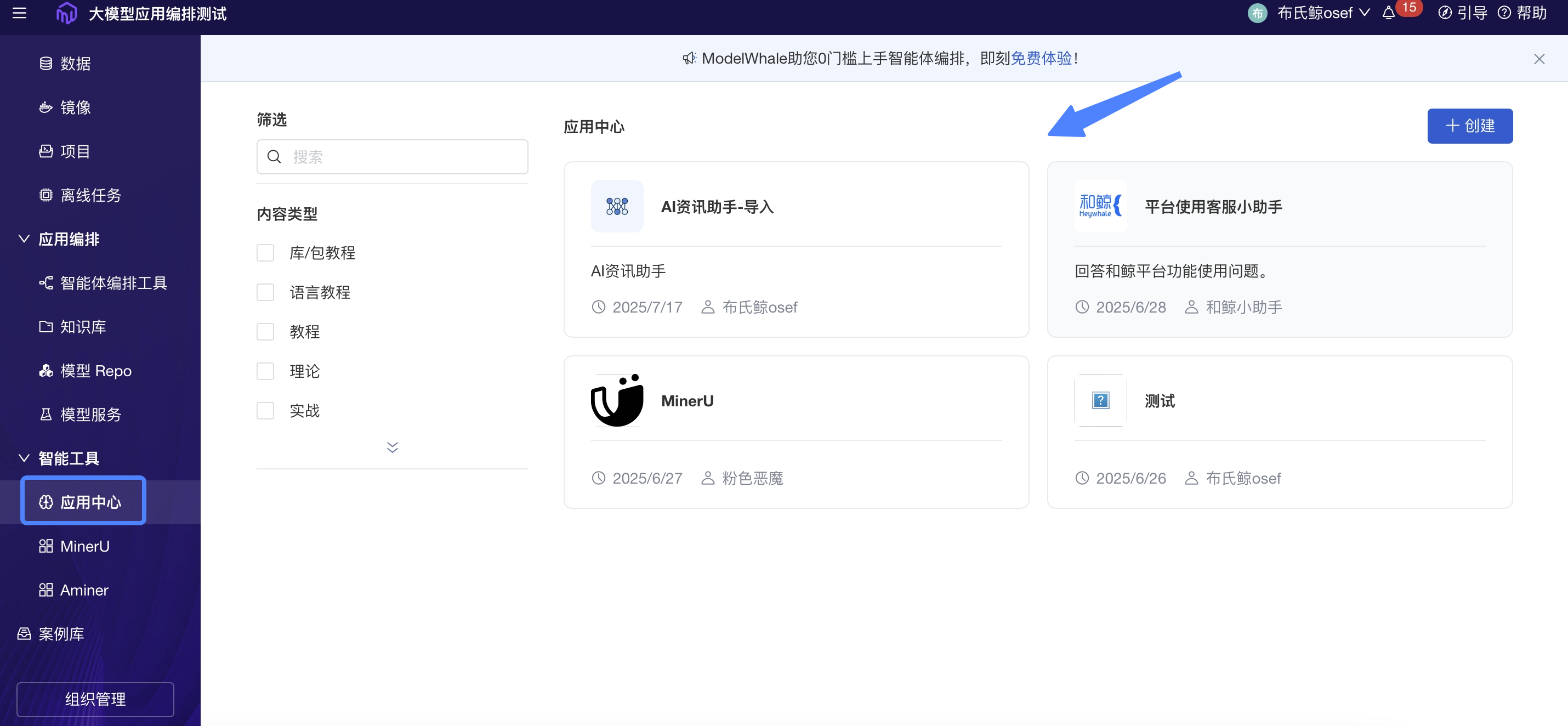Screen dimensions: 1568x726
Task: Open the notification bell icon
Action: [x=1388, y=13]
